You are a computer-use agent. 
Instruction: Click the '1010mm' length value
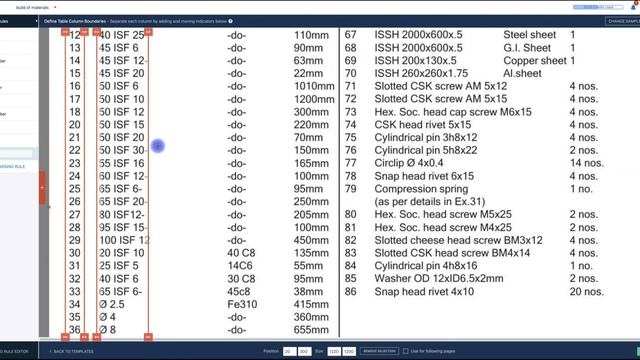(x=314, y=86)
